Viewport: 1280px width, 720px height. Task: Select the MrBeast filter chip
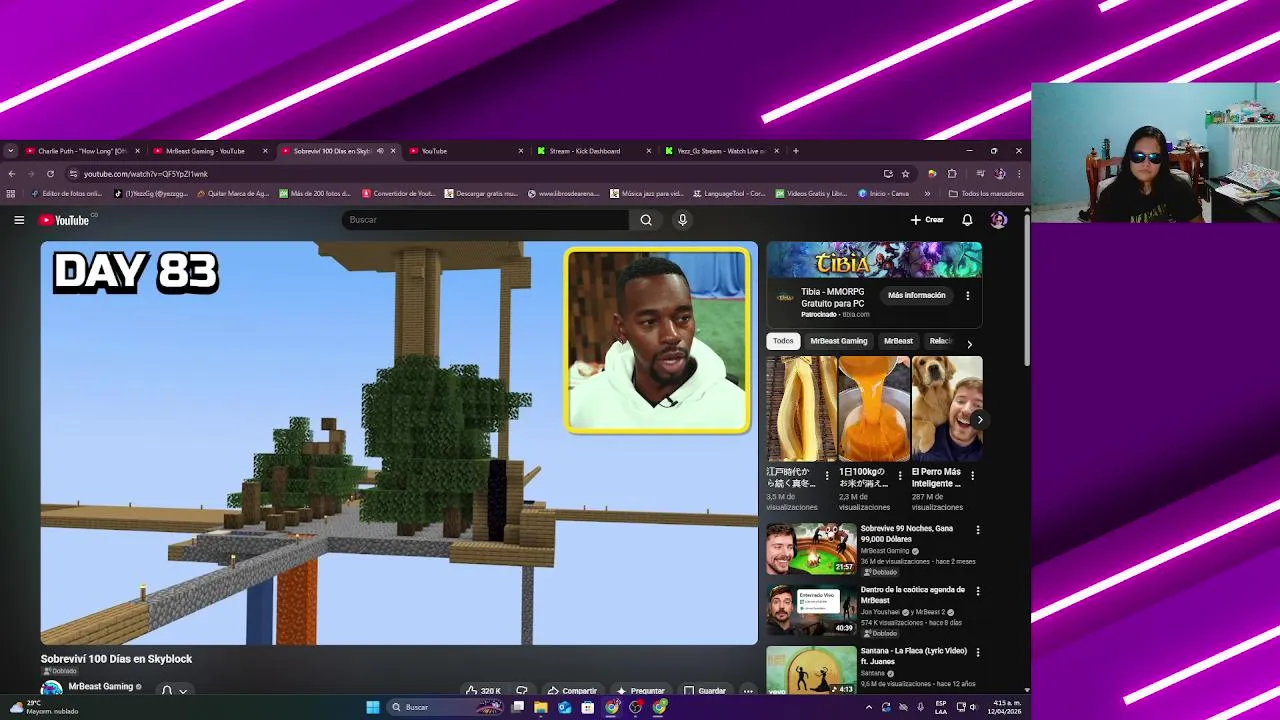pyautogui.click(x=898, y=341)
